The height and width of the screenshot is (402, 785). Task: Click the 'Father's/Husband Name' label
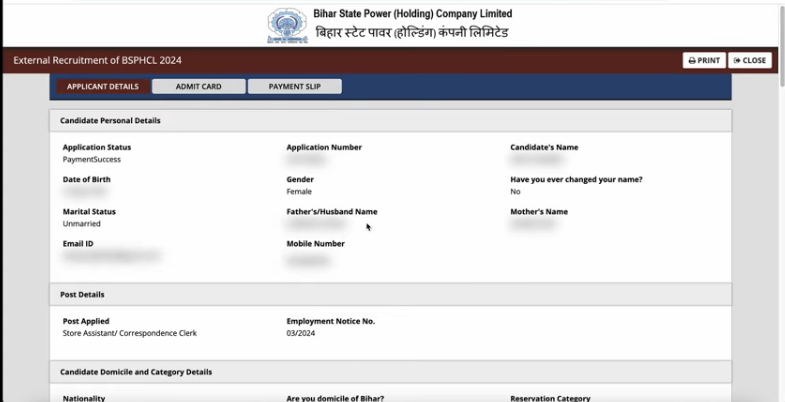click(x=332, y=212)
